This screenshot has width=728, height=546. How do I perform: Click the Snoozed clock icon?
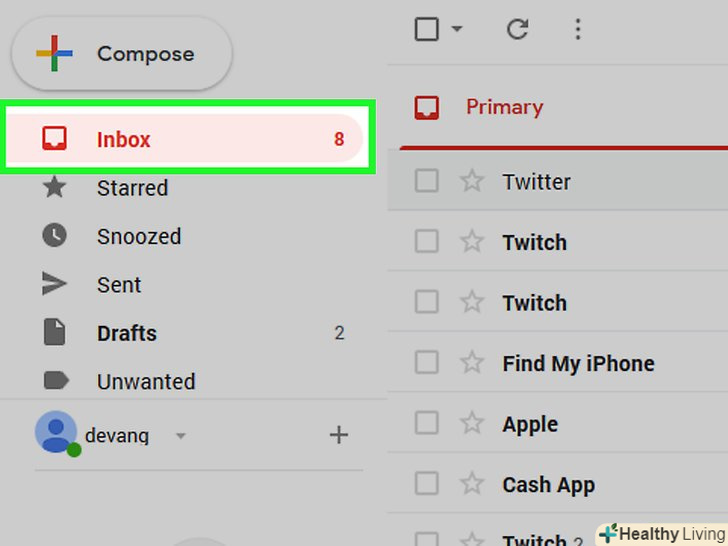[55, 236]
